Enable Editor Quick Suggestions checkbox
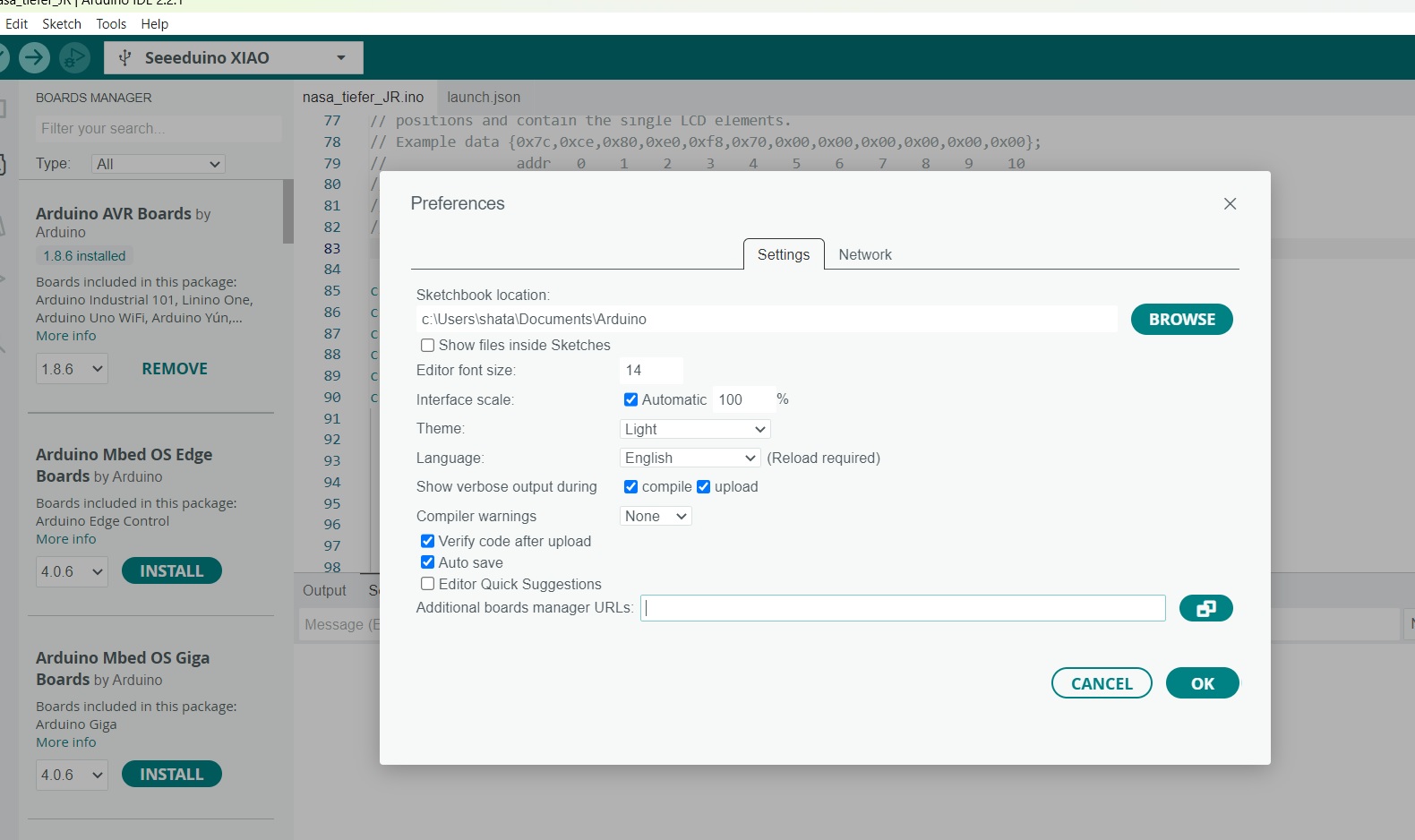The image size is (1415, 840). pyautogui.click(x=427, y=584)
